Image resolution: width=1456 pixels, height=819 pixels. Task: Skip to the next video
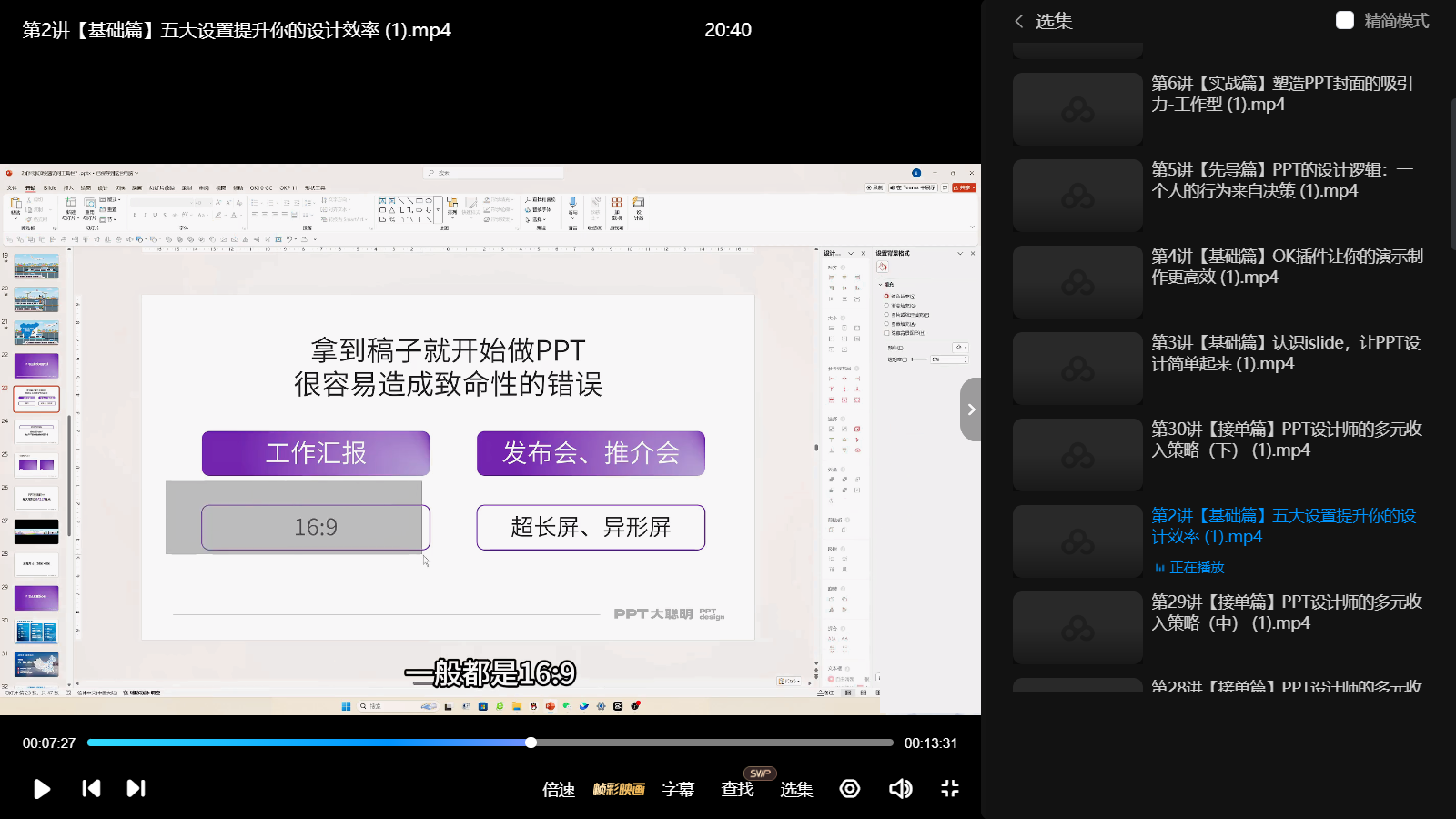tap(136, 788)
